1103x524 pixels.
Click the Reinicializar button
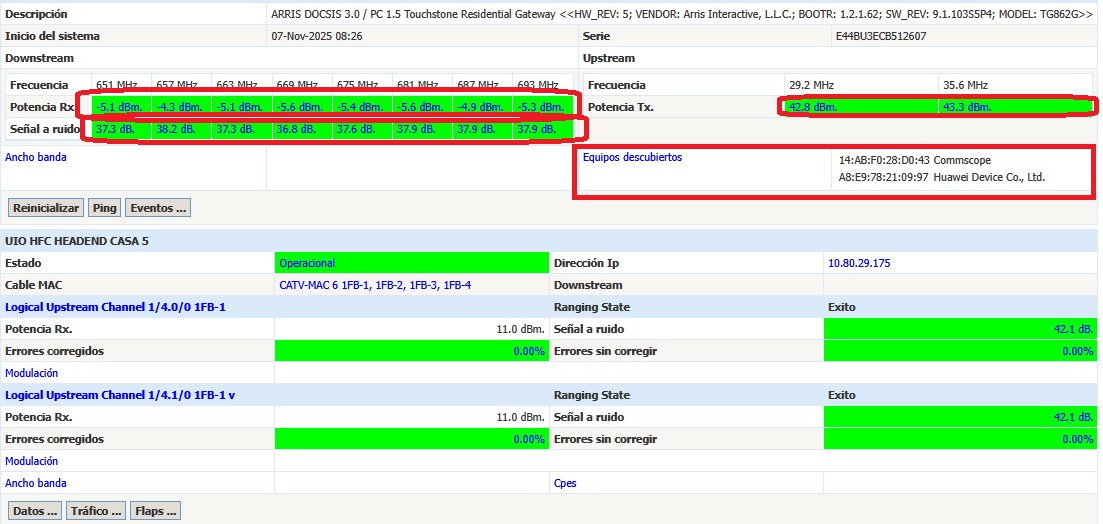pyautogui.click(x=46, y=208)
